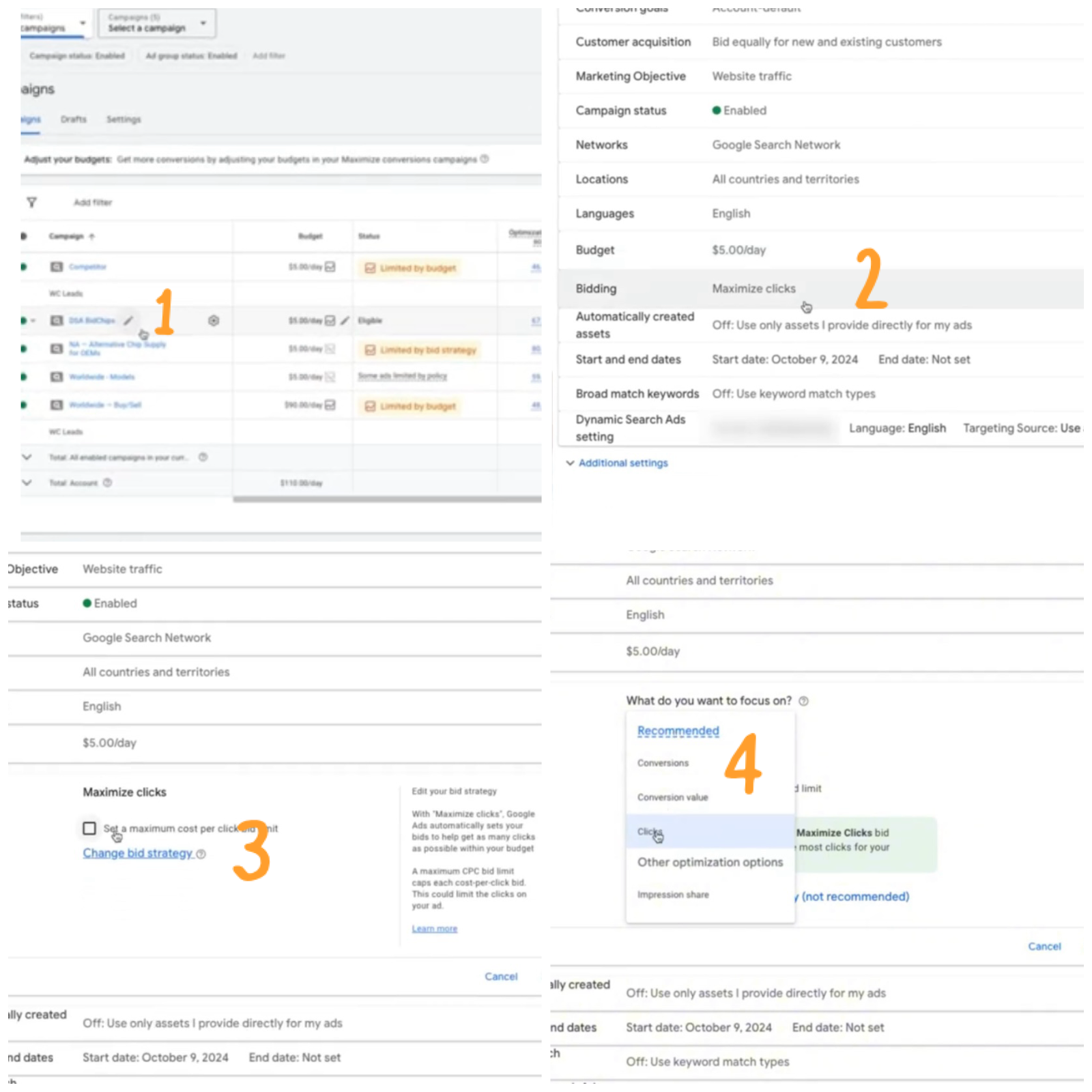Click 'Learn more' link in bid strategy help

click(434, 929)
